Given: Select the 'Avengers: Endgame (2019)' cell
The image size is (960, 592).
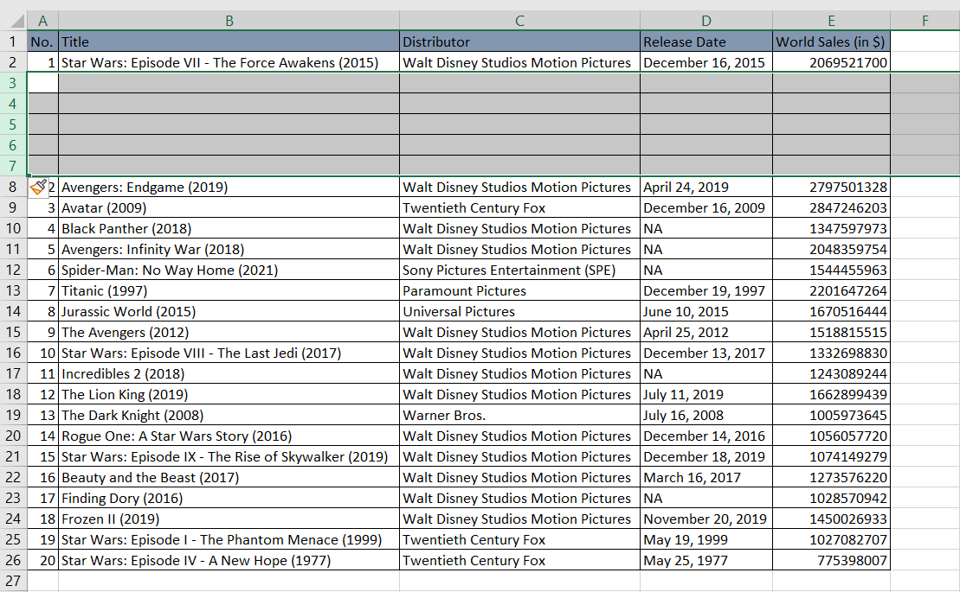Looking at the screenshot, I should [x=229, y=187].
